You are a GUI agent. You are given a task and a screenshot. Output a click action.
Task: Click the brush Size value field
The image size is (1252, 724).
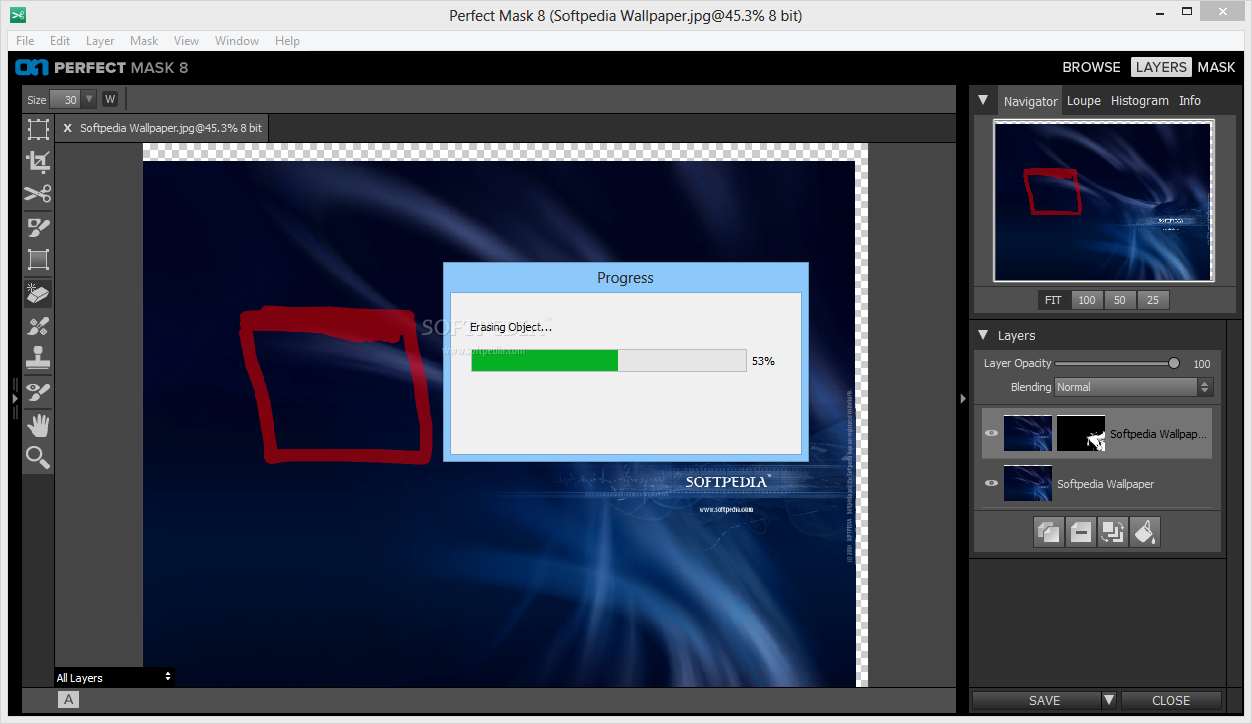(x=65, y=99)
